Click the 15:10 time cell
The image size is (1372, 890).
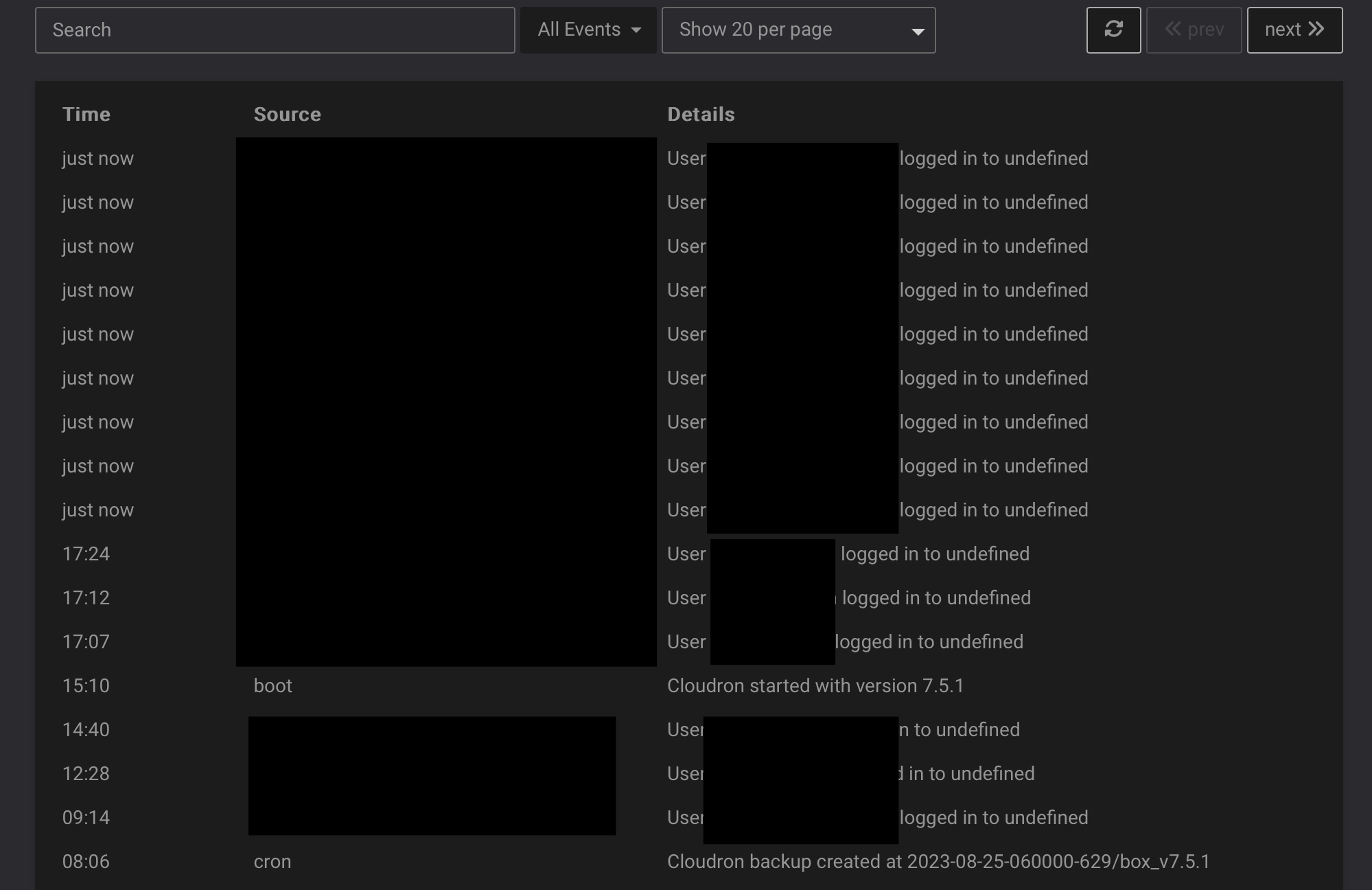(86, 685)
